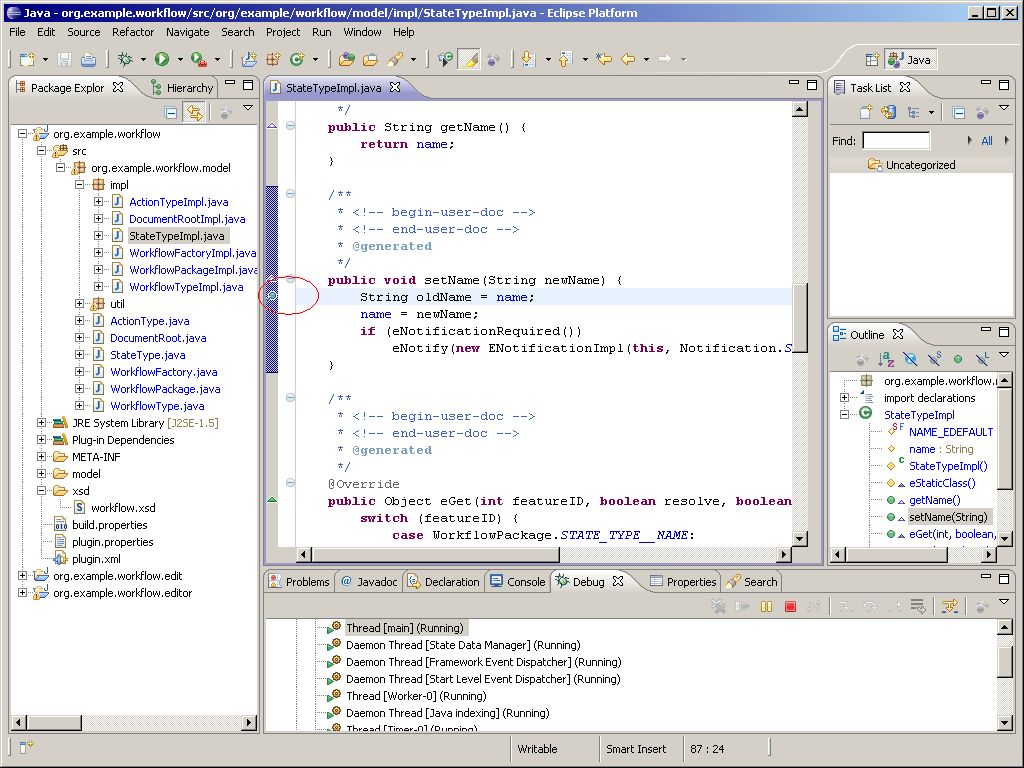Open WorkflowPackage.java in Package Explorer
The image size is (1024, 768).
[x=165, y=389]
